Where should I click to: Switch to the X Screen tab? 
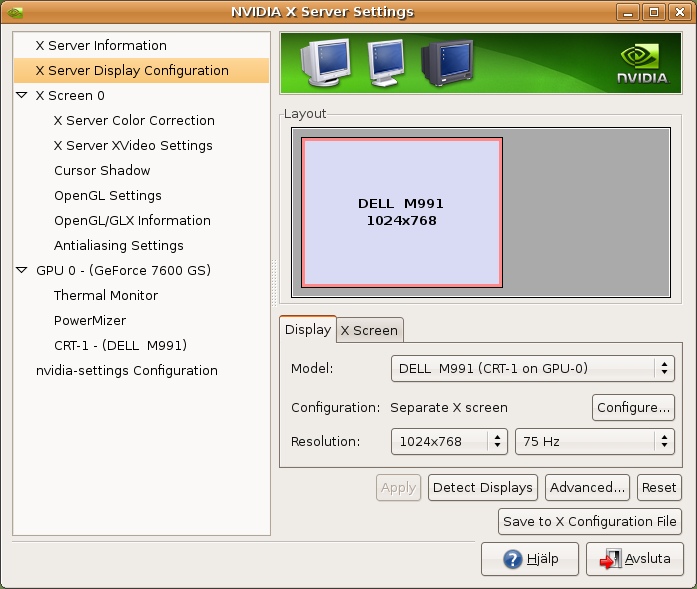(369, 330)
